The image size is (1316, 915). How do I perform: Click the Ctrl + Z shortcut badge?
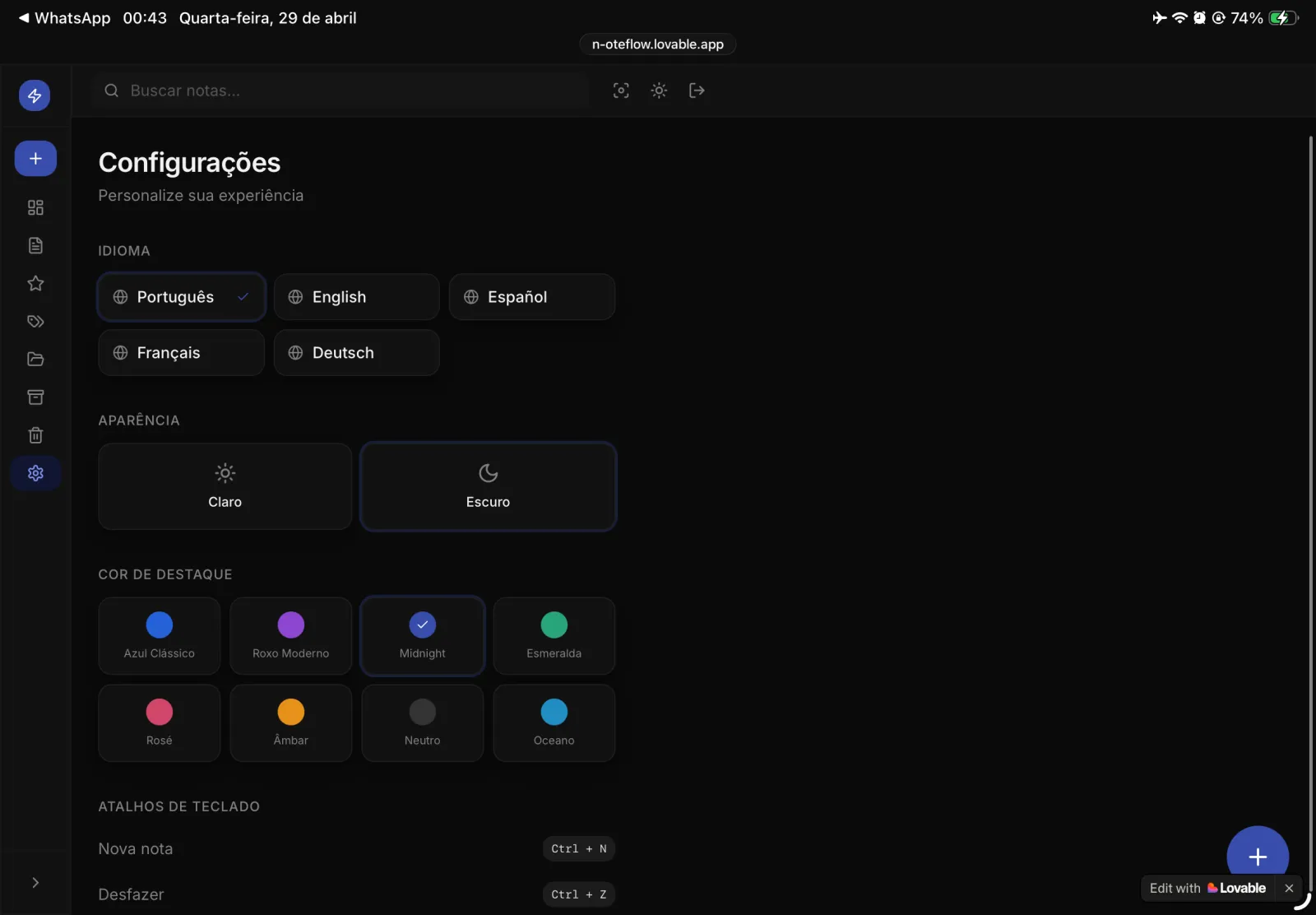coord(579,894)
